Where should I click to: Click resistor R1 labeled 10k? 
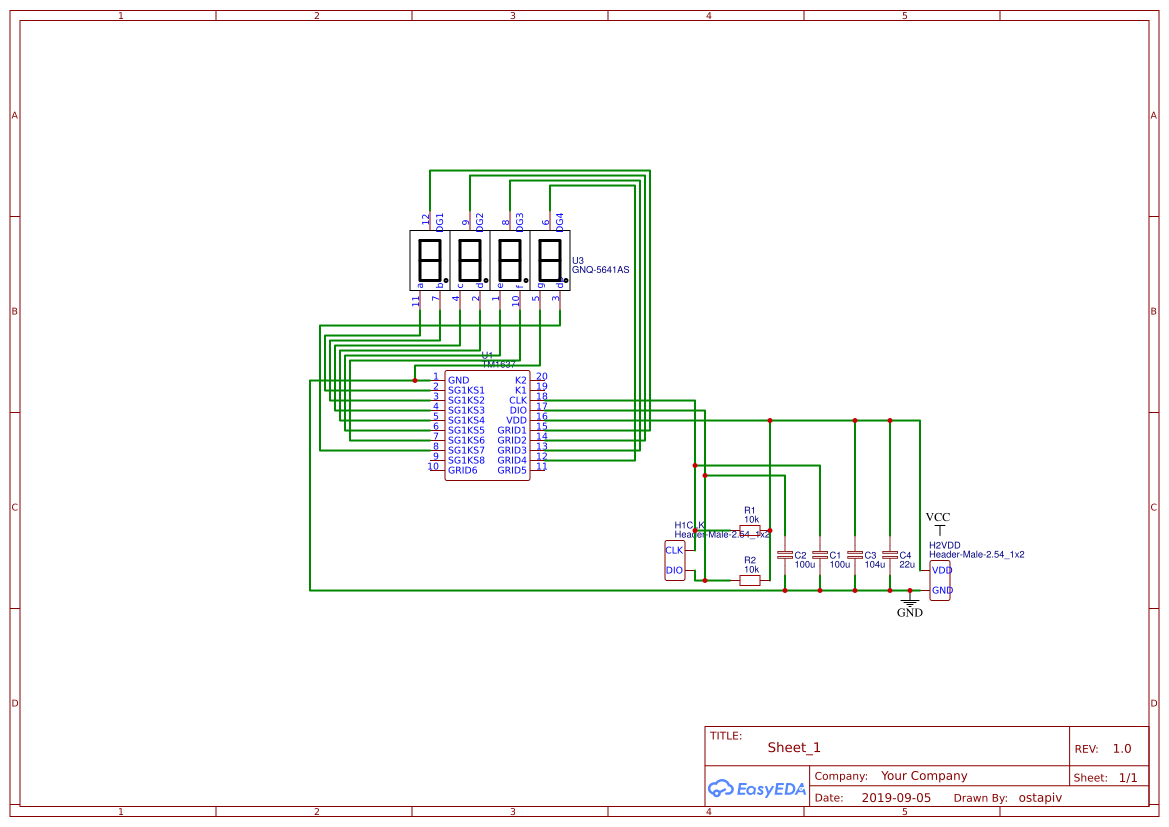coord(749,528)
